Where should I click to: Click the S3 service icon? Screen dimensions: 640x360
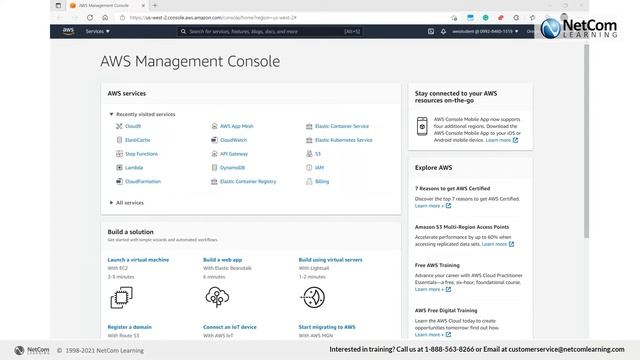(x=309, y=154)
